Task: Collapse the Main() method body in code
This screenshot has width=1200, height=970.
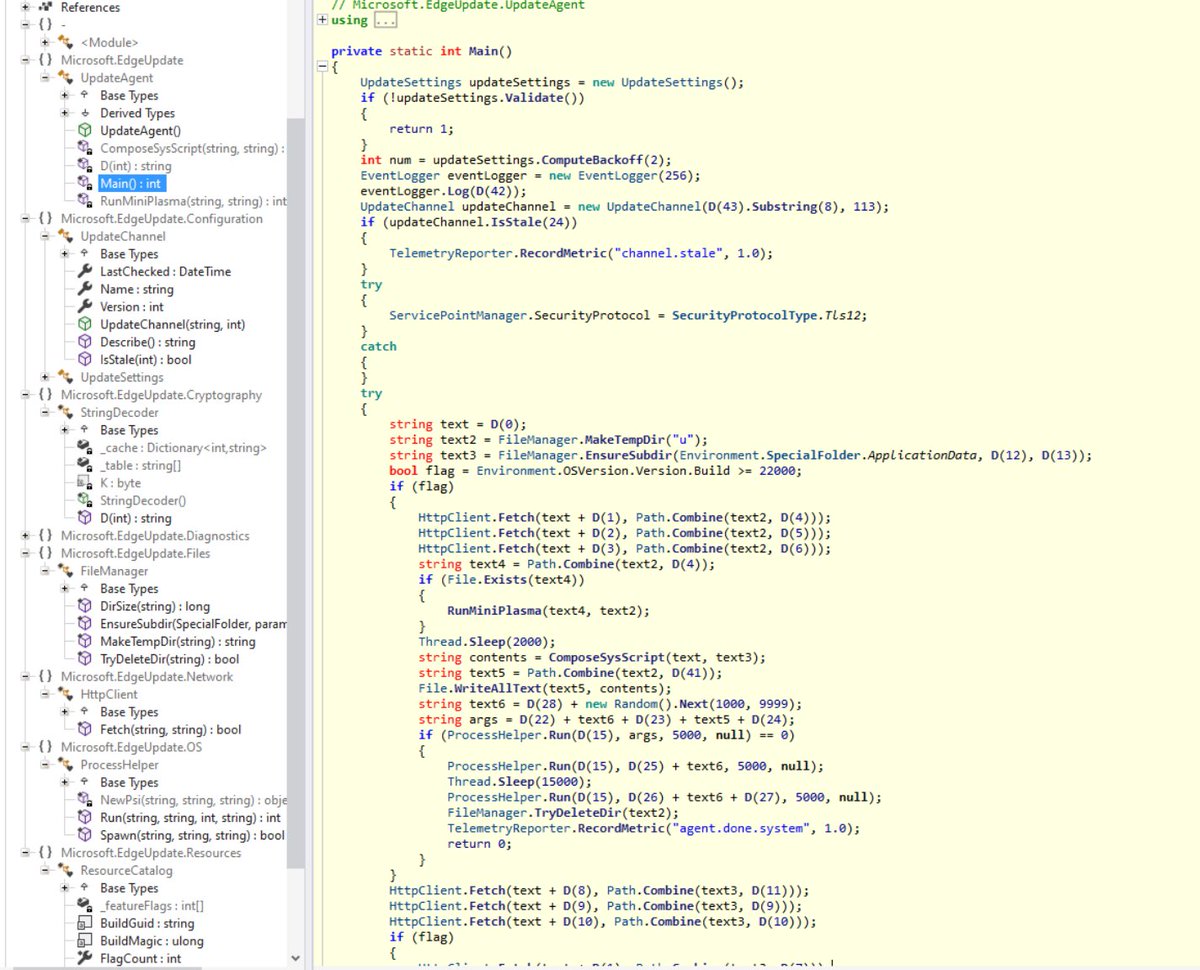Action: 322,67
